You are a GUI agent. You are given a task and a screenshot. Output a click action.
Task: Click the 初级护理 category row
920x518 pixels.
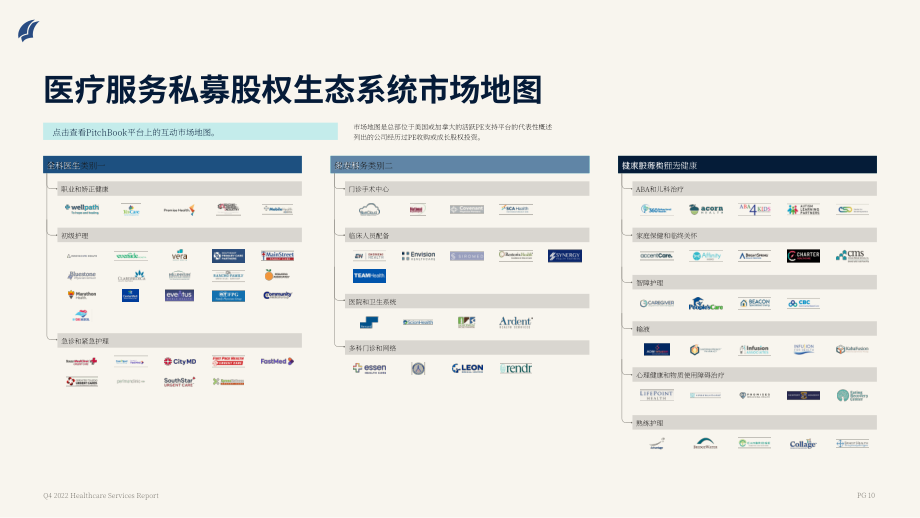point(180,235)
